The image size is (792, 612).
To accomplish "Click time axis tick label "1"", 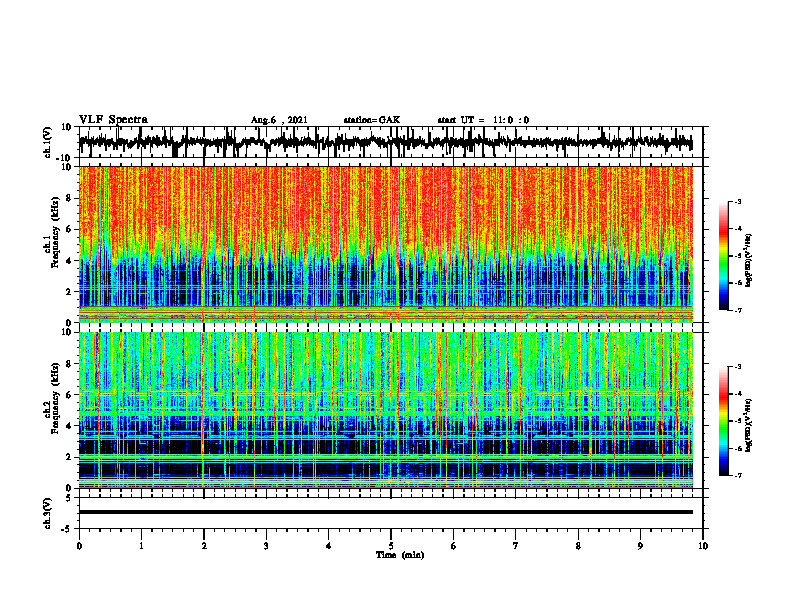I will point(141,546).
